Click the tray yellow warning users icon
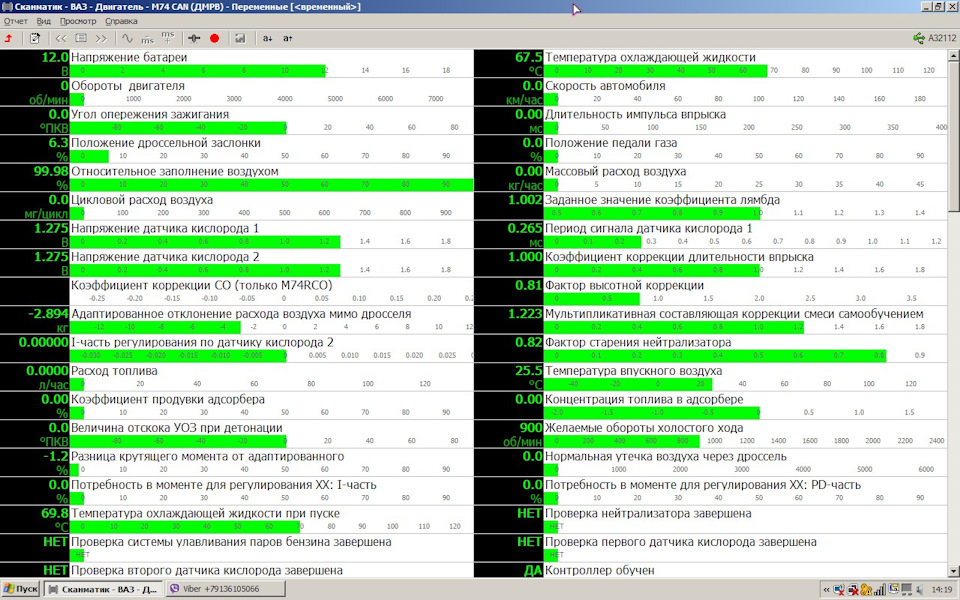 tap(866, 590)
